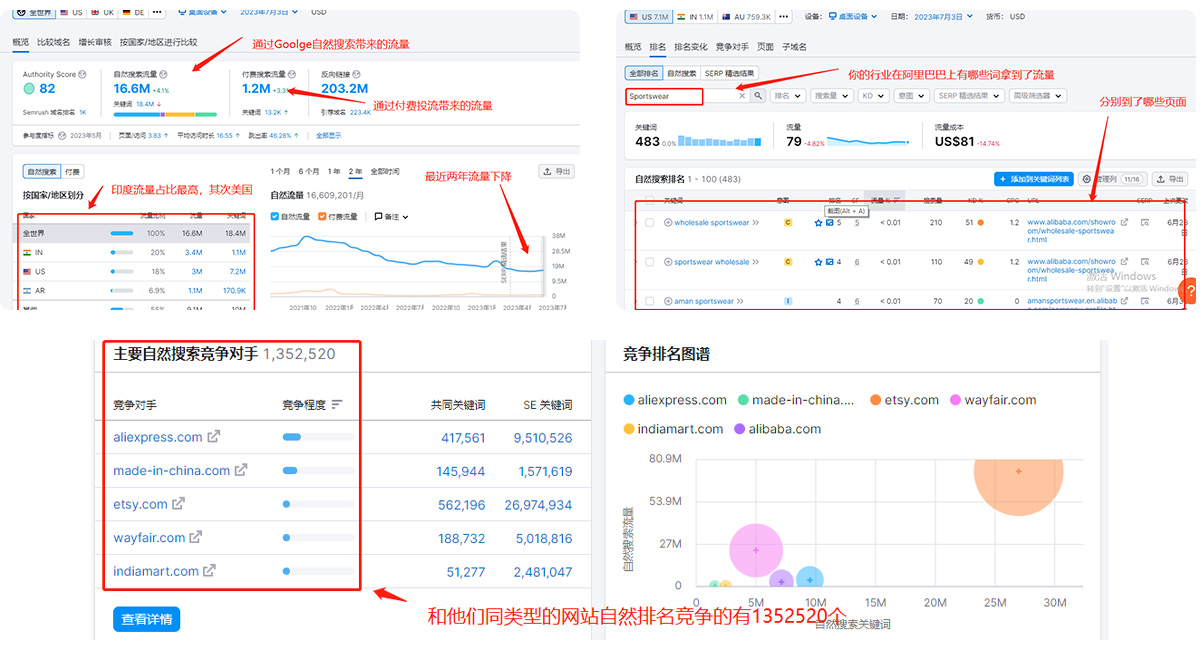The image size is (1200, 650).
Task: Click the image SERP feature icon in wholesale sportswear row
Action: coord(829,223)
